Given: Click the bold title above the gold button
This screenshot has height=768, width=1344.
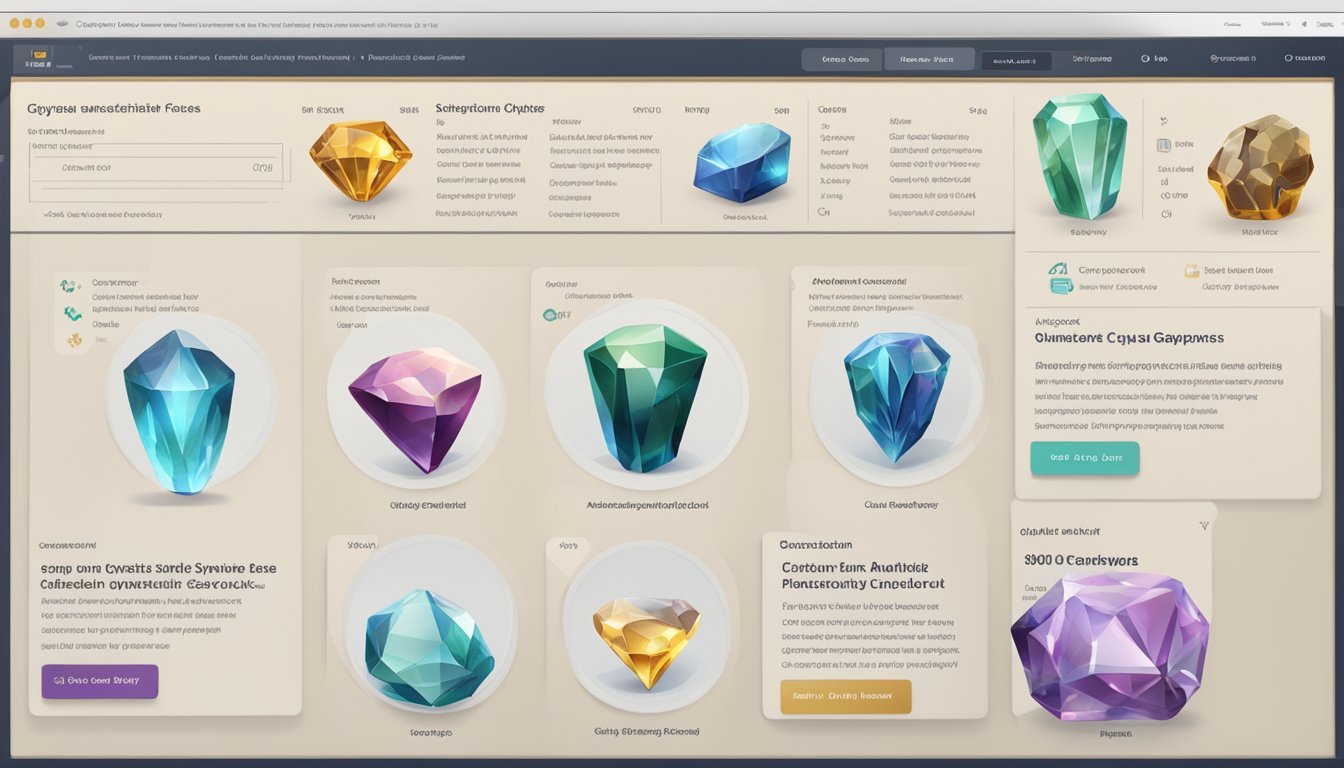Looking at the screenshot, I should [x=862, y=575].
